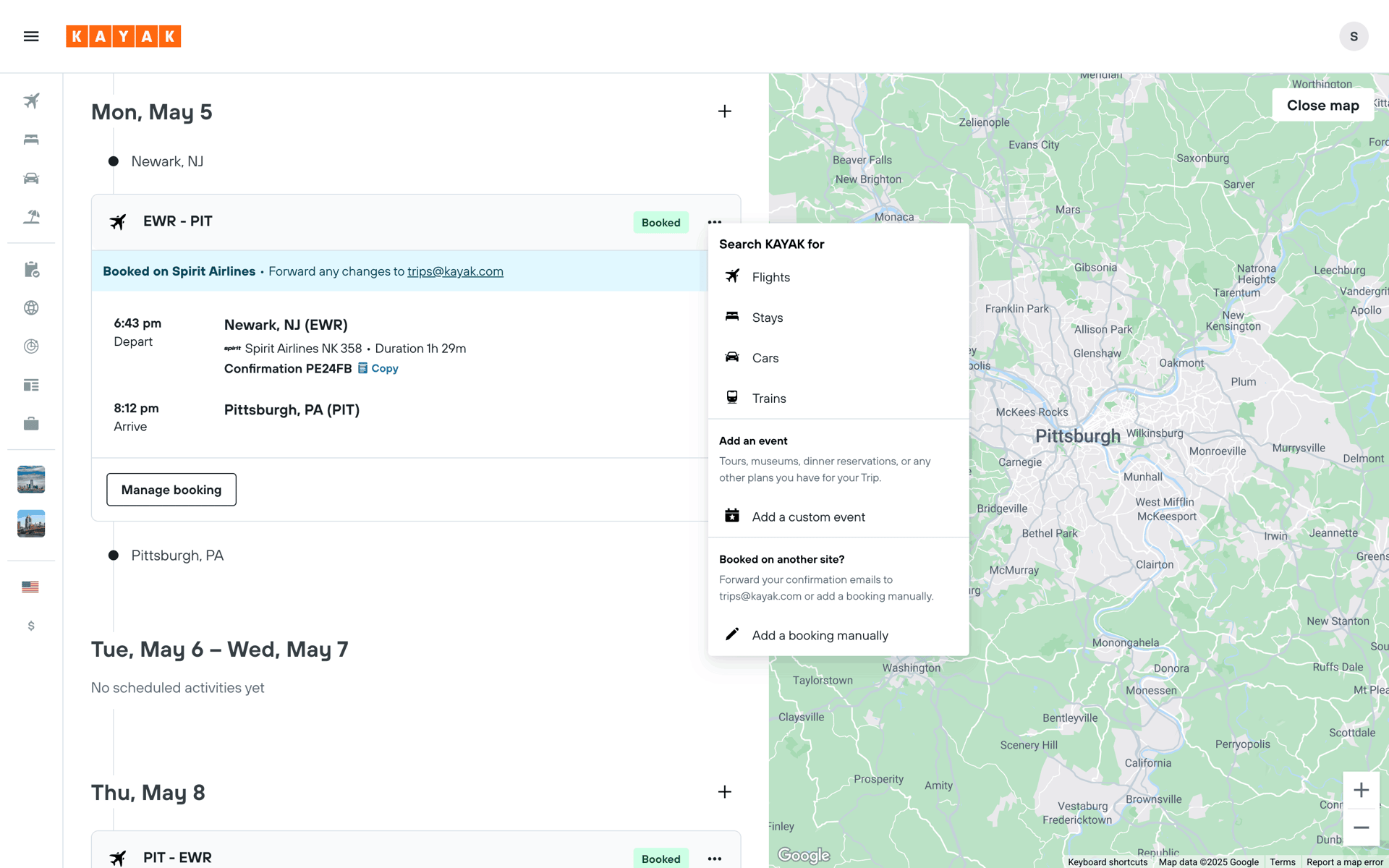Open Flights search in the sidebar
The image size is (1389, 868).
31,101
